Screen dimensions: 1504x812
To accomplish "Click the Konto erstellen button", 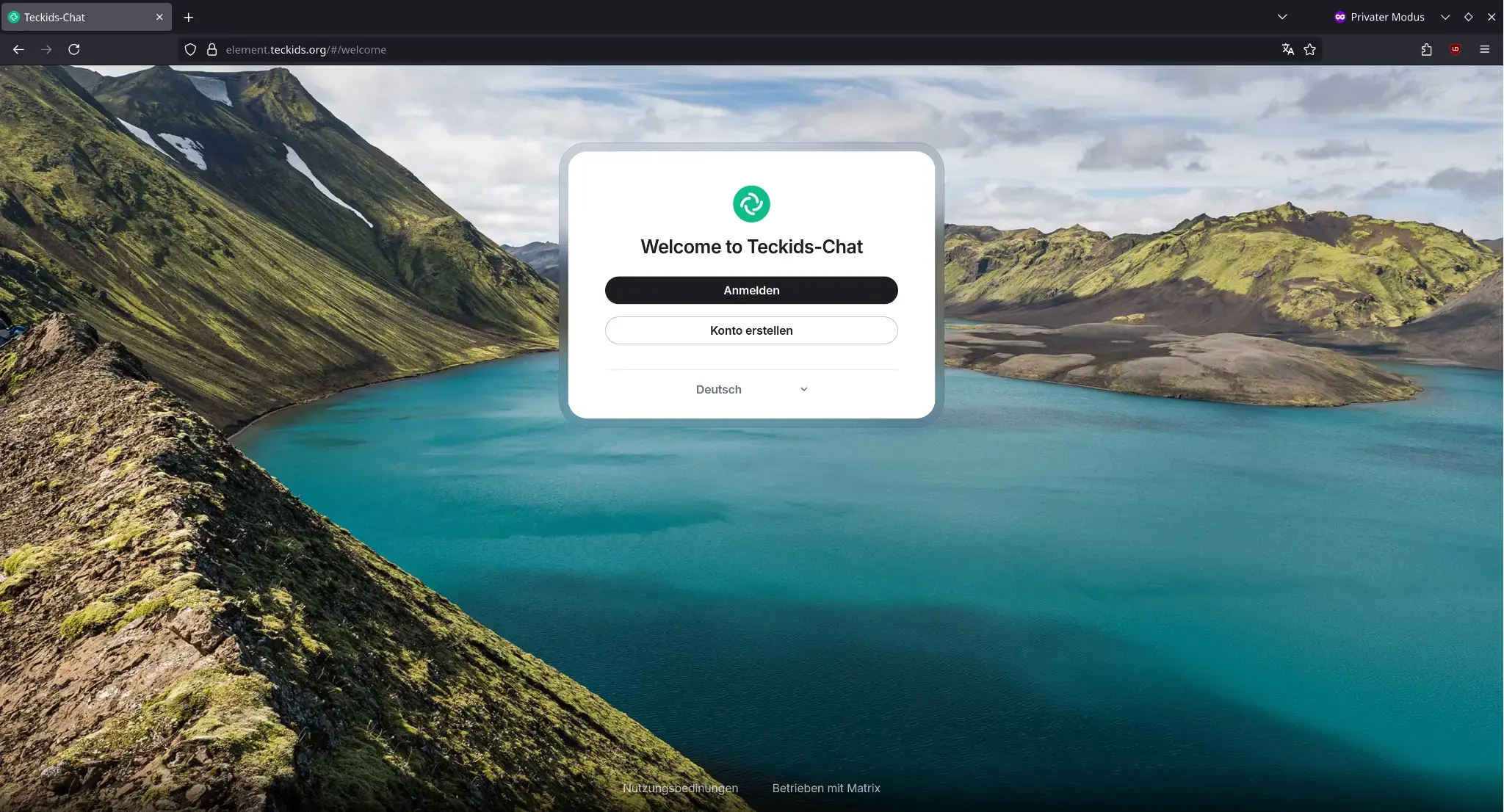I will coord(751,330).
